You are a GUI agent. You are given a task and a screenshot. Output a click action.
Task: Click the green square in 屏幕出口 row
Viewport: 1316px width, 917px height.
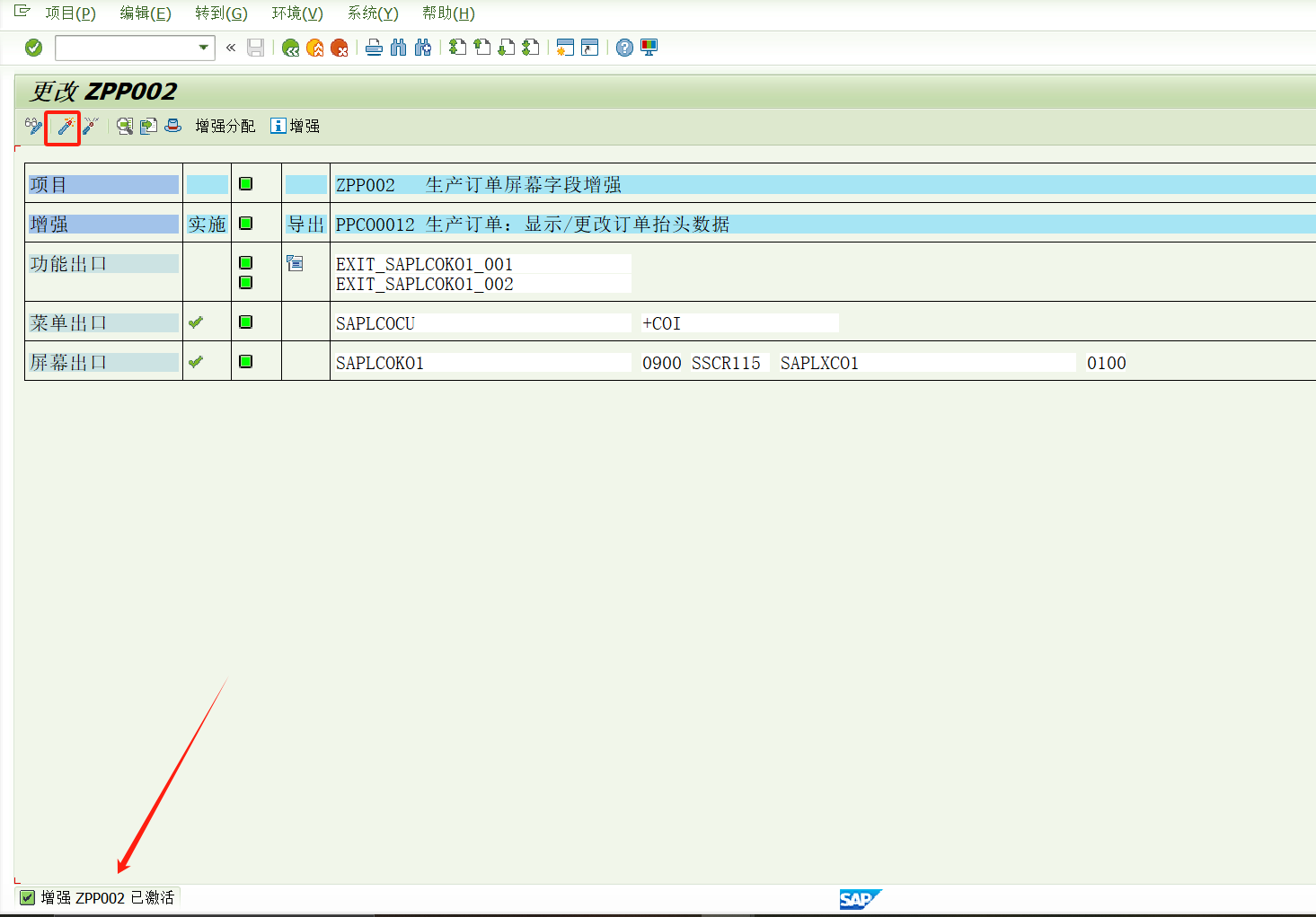coord(246,362)
